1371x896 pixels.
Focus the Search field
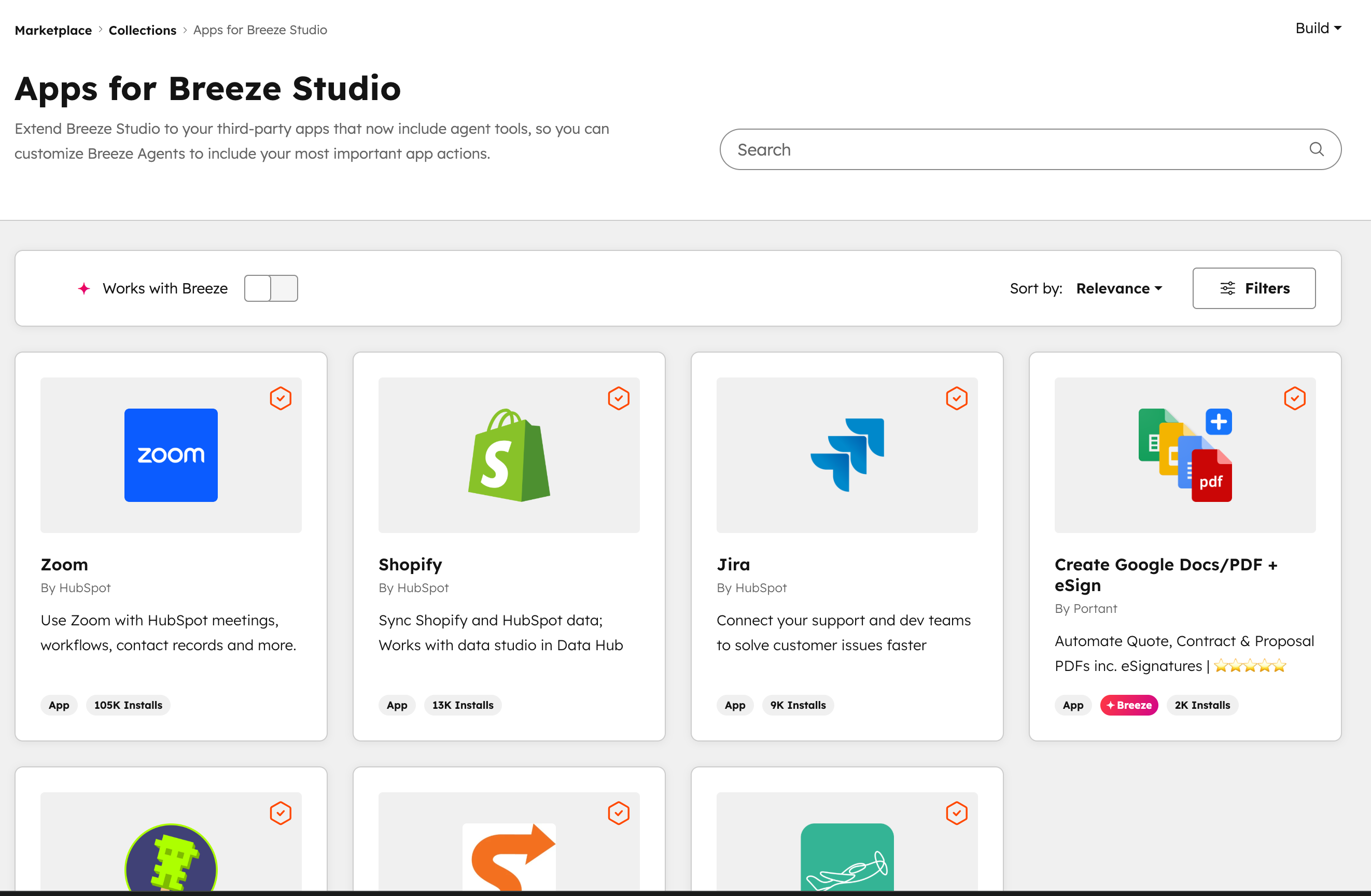1030,149
